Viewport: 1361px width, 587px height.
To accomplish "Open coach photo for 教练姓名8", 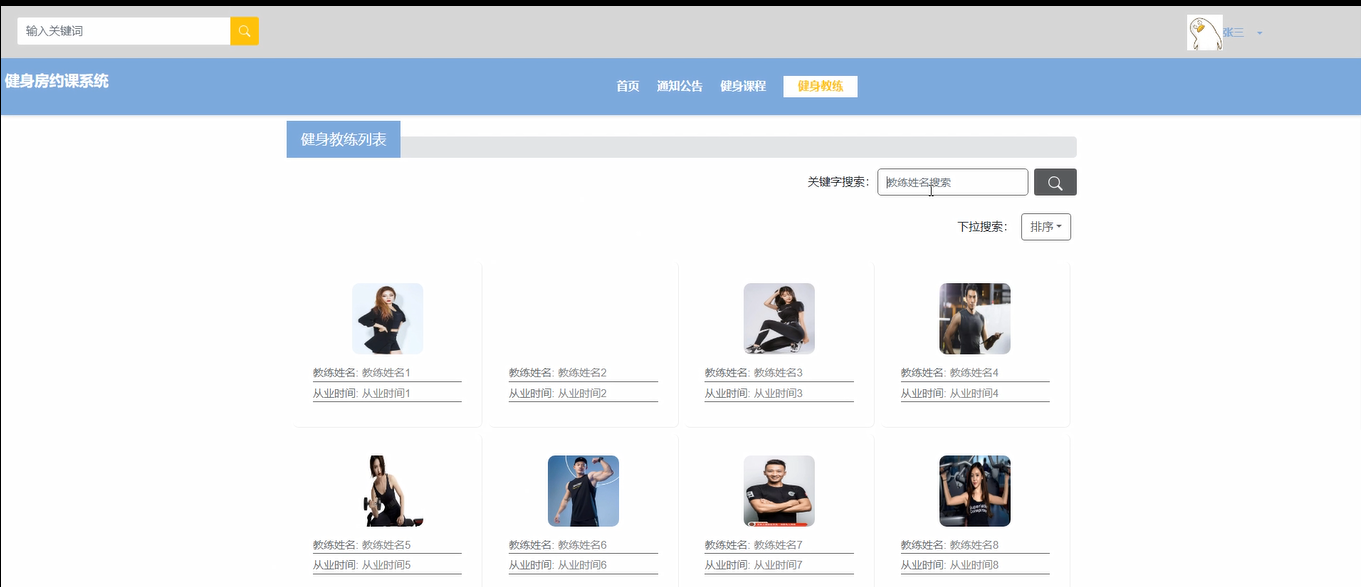I will (975, 491).
